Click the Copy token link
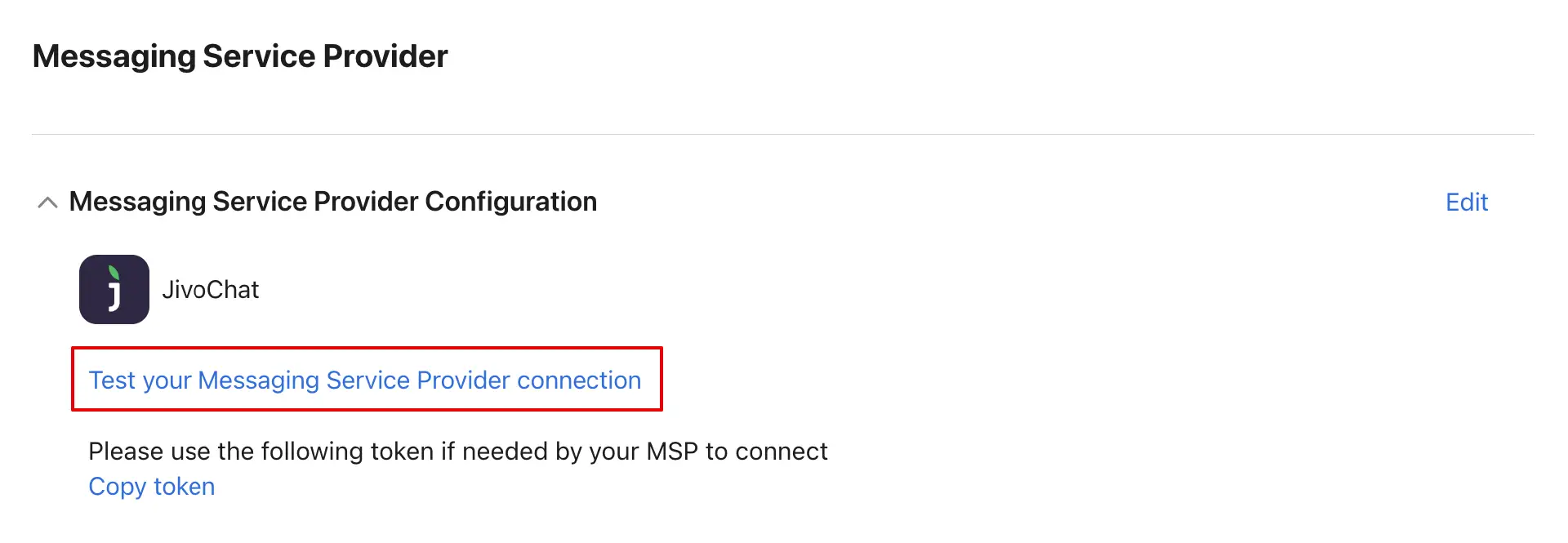Screen dimensions: 1568x543 pyautogui.click(x=152, y=487)
